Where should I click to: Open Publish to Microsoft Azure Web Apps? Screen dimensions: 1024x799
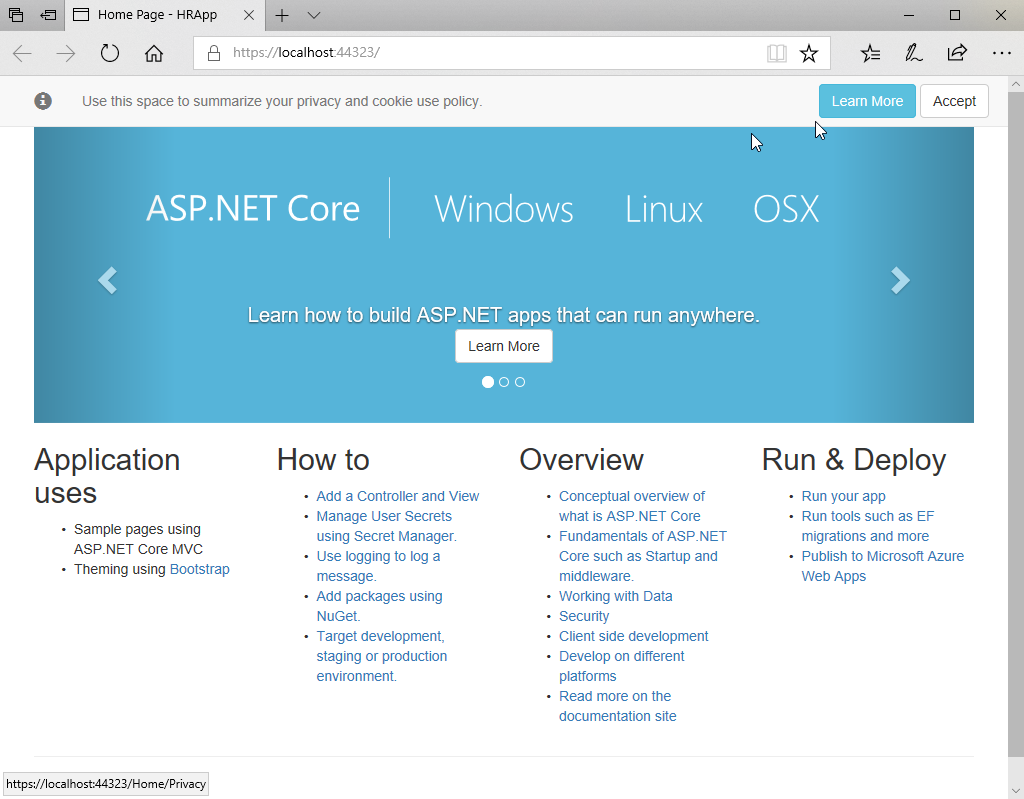(x=882, y=566)
